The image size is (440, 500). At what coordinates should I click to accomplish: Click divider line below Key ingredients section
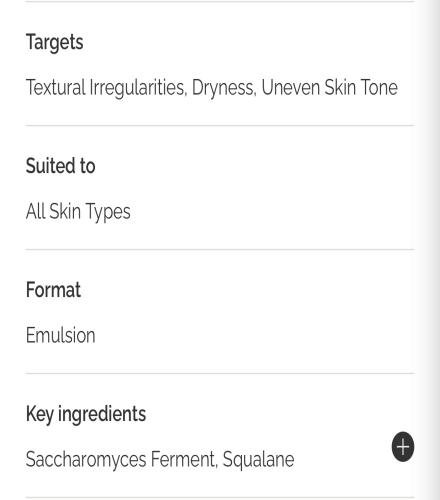tap(220, 498)
